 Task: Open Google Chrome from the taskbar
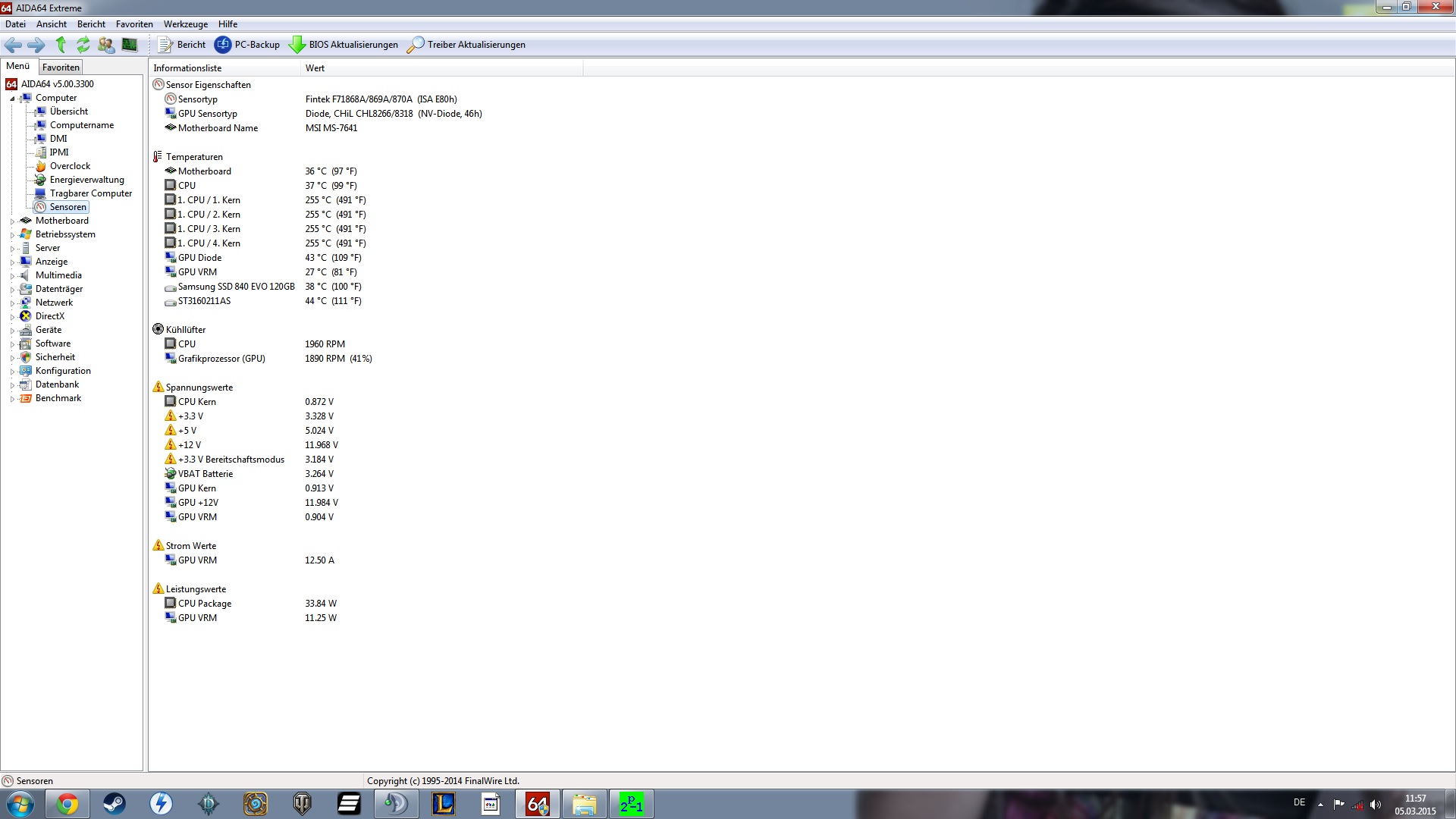click(67, 804)
